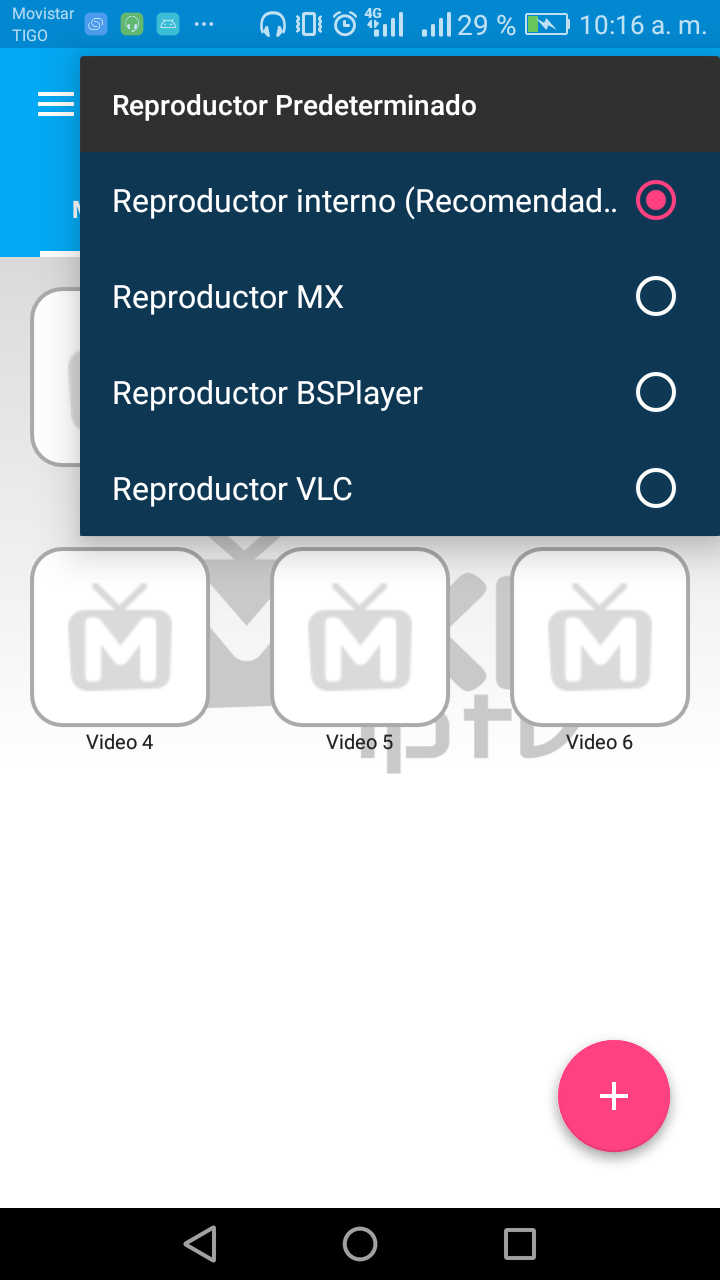
Task: Tap the Video 4 label
Action: pyautogui.click(x=120, y=742)
